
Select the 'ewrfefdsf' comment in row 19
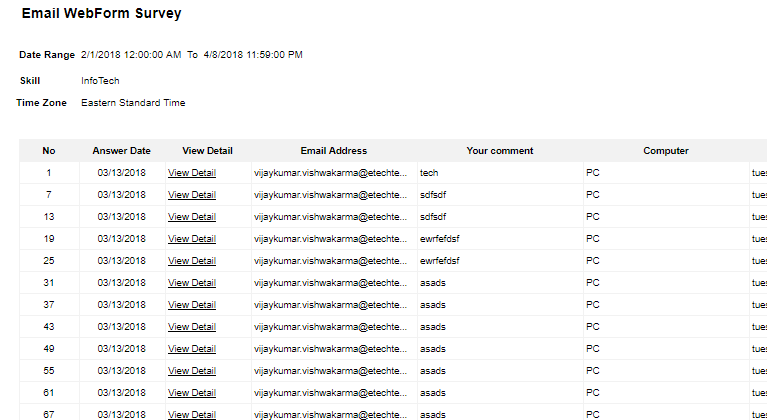440,239
